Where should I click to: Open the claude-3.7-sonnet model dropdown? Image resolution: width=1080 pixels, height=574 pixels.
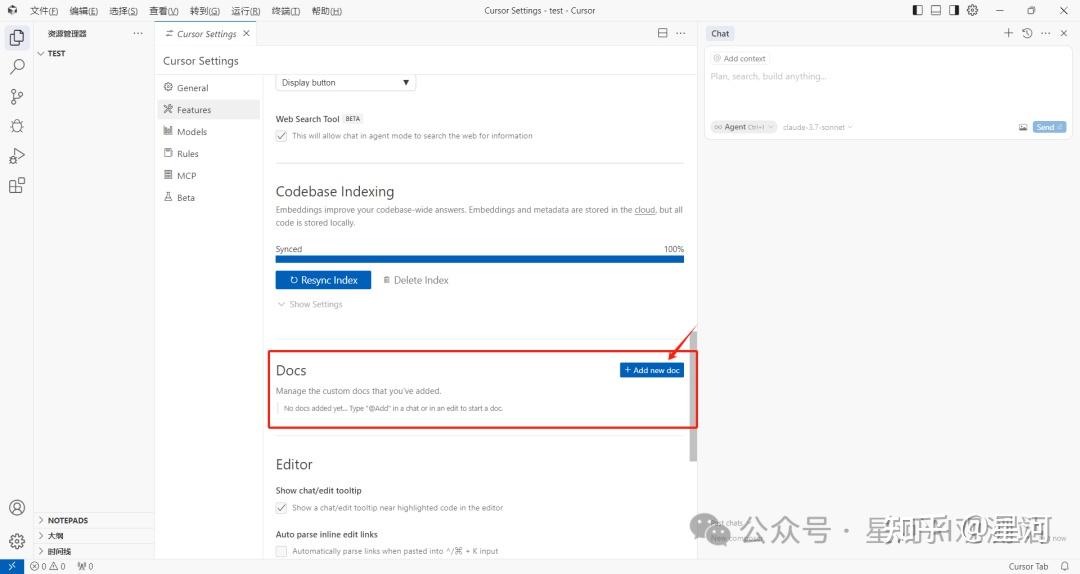tap(818, 127)
